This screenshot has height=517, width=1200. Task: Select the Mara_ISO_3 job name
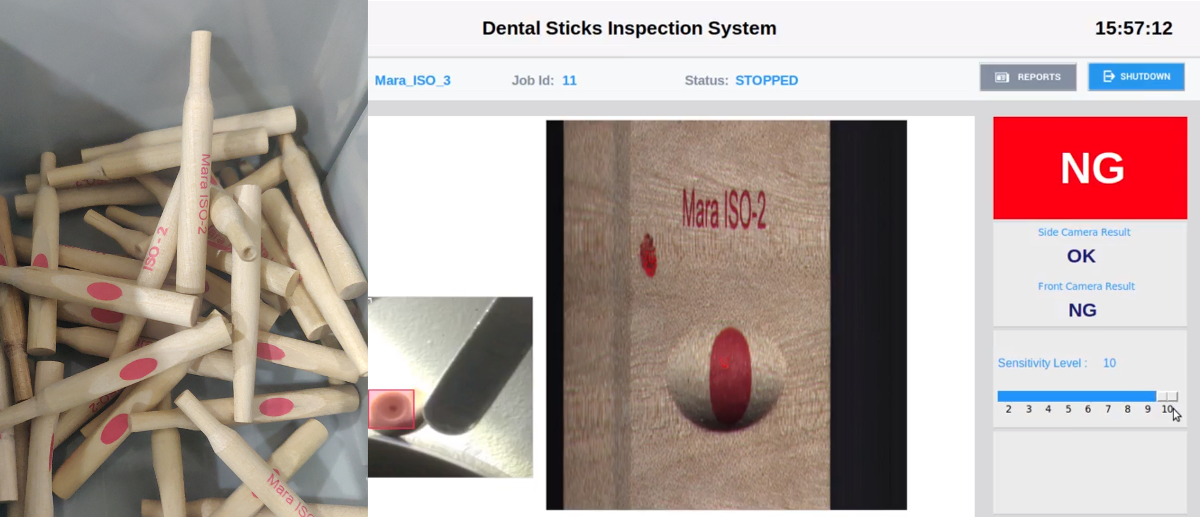412,80
